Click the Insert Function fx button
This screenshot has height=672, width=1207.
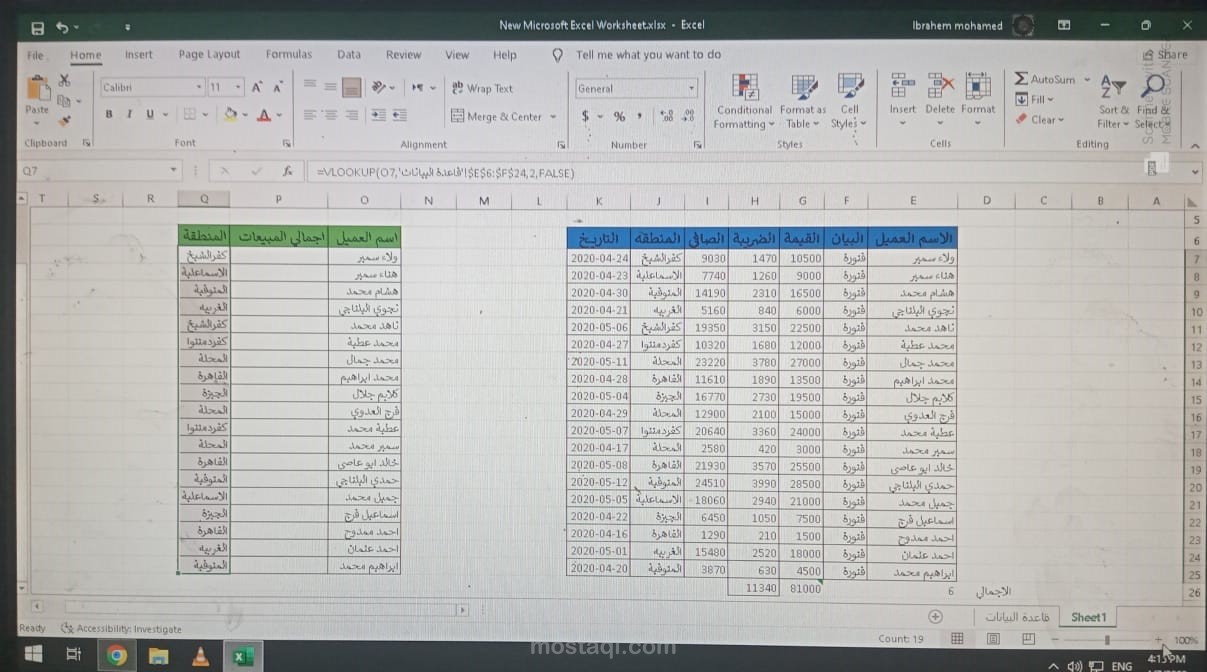coord(287,172)
